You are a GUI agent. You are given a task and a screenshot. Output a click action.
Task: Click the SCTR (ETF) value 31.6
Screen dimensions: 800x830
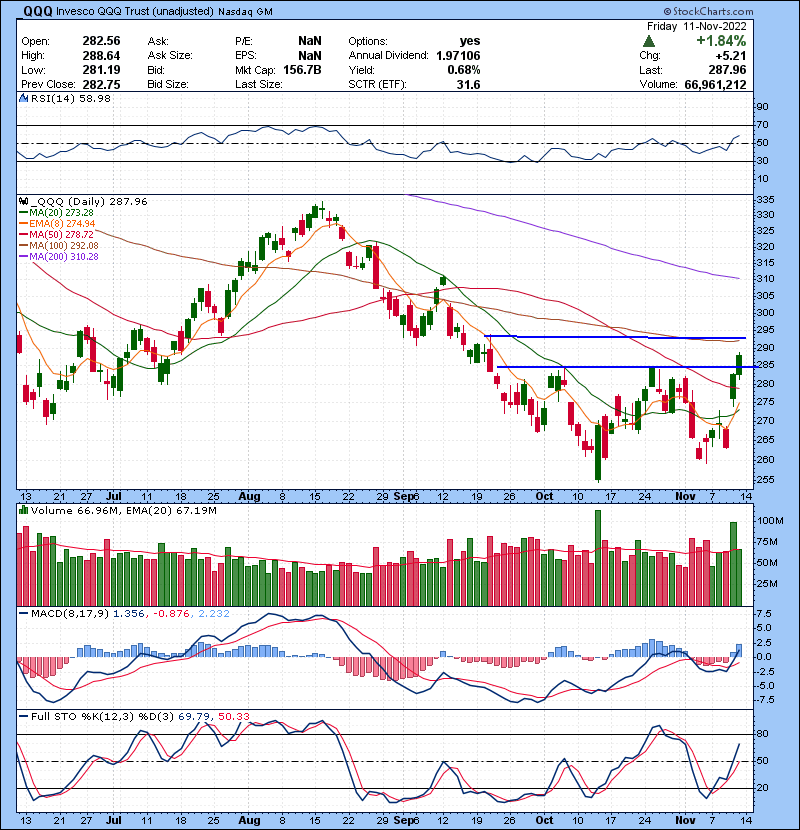(x=469, y=85)
